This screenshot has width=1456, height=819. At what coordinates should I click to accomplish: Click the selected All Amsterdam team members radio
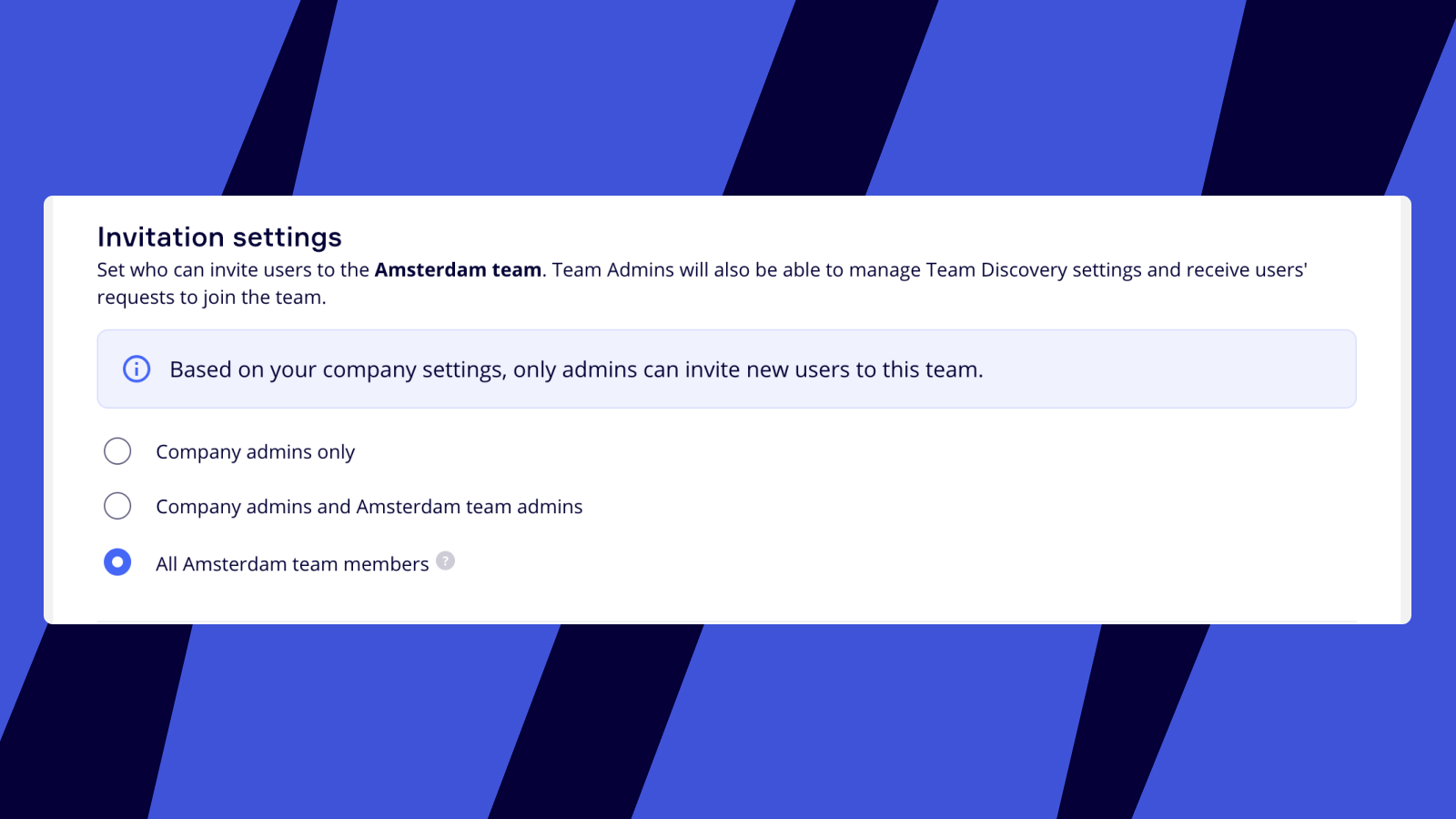[x=117, y=562]
